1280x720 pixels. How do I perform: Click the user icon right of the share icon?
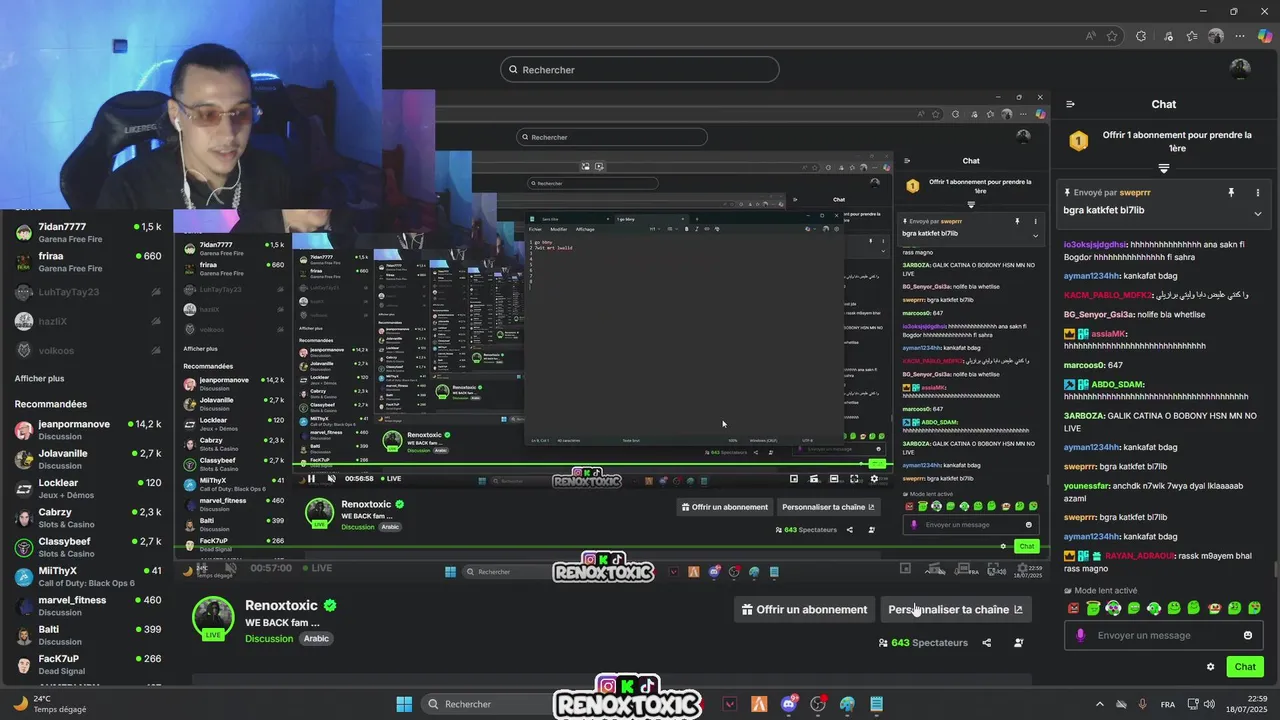coord(1019,643)
